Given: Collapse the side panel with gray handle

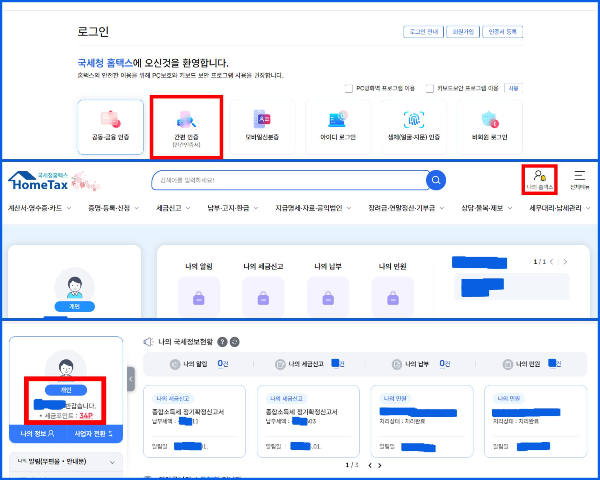Looking at the screenshot, I should point(131,379).
